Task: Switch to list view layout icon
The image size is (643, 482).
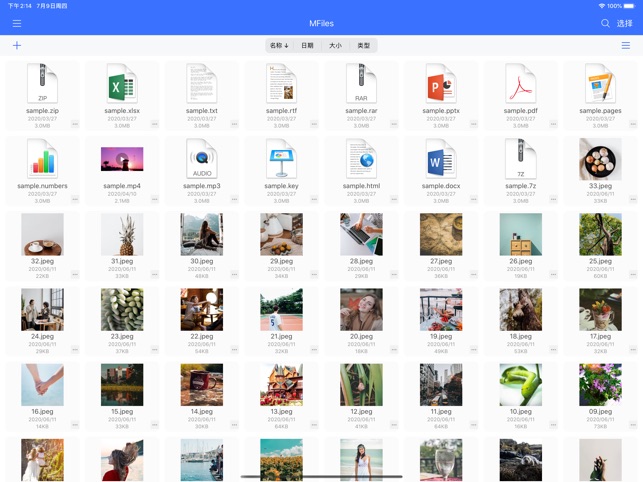Action: coord(626,46)
